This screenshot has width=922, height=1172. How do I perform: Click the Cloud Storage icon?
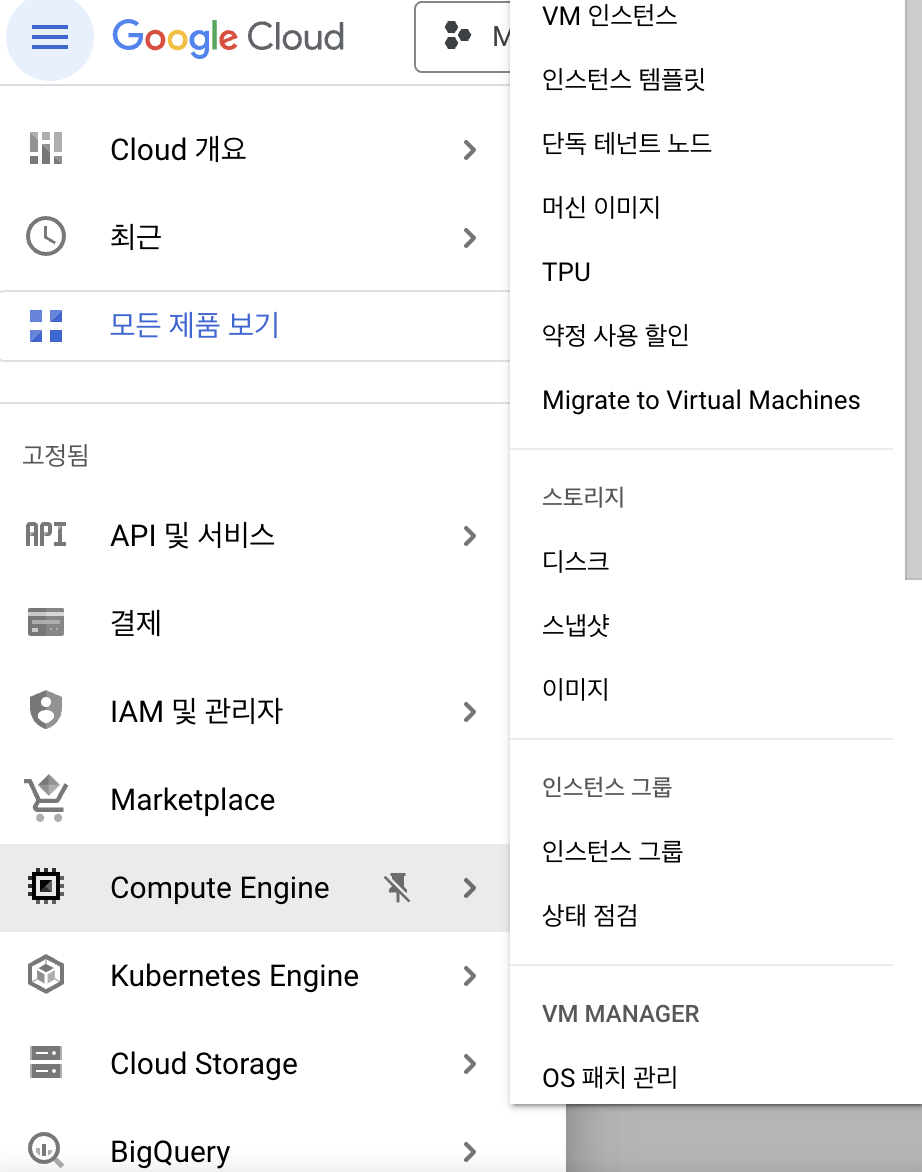tap(46, 1062)
